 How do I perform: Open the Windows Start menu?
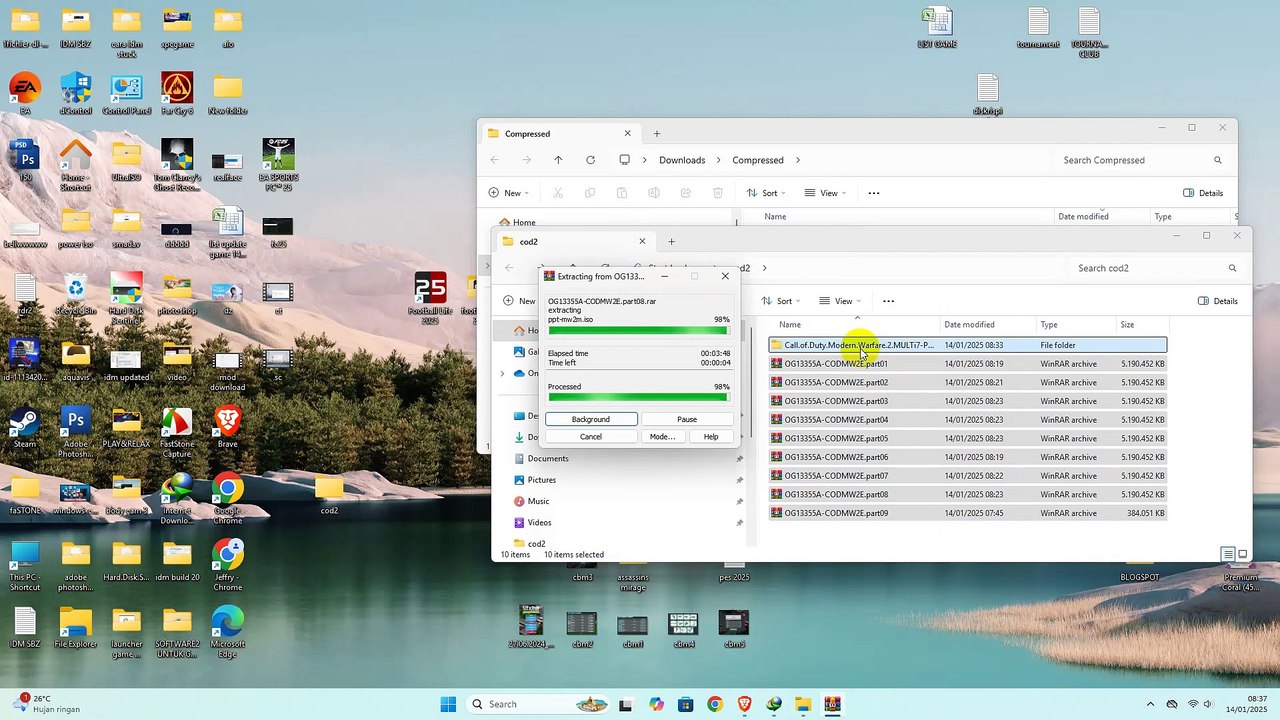click(448, 704)
